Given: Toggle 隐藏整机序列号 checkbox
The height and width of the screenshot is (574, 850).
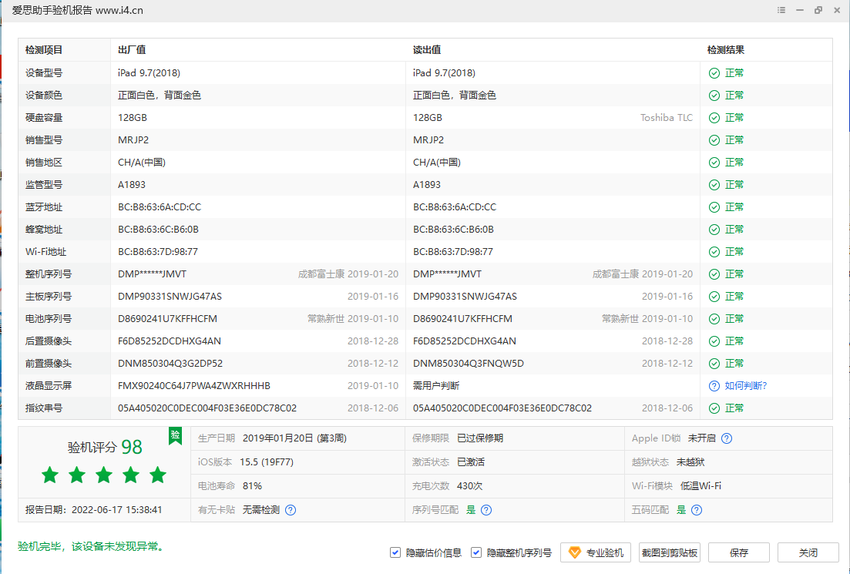Looking at the screenshot, I should coord(476,552).
